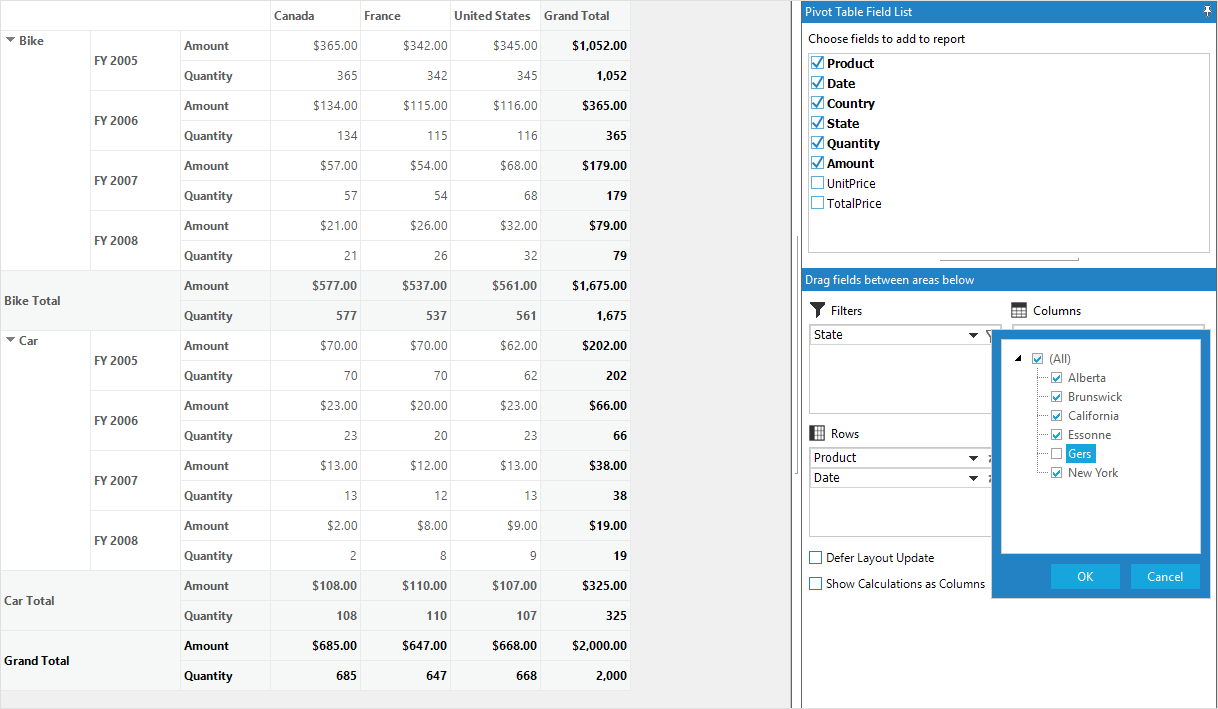Uncheck Essonne in the state filter
The width and height of the screenshot is (1218, 709).
[1056, 435]
